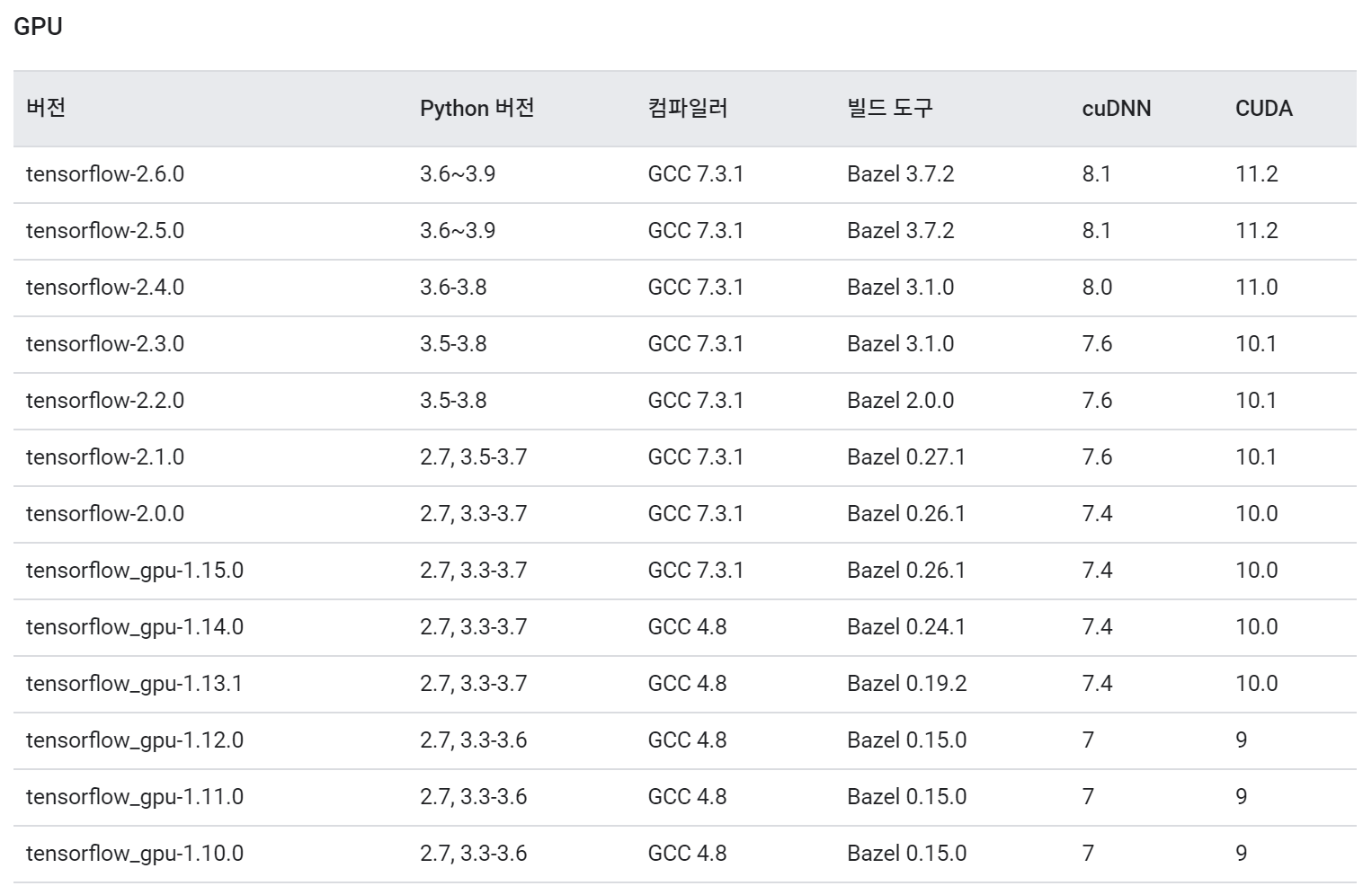
Task: Click the Bazel 0.27.1 cell
Action: 906,457
